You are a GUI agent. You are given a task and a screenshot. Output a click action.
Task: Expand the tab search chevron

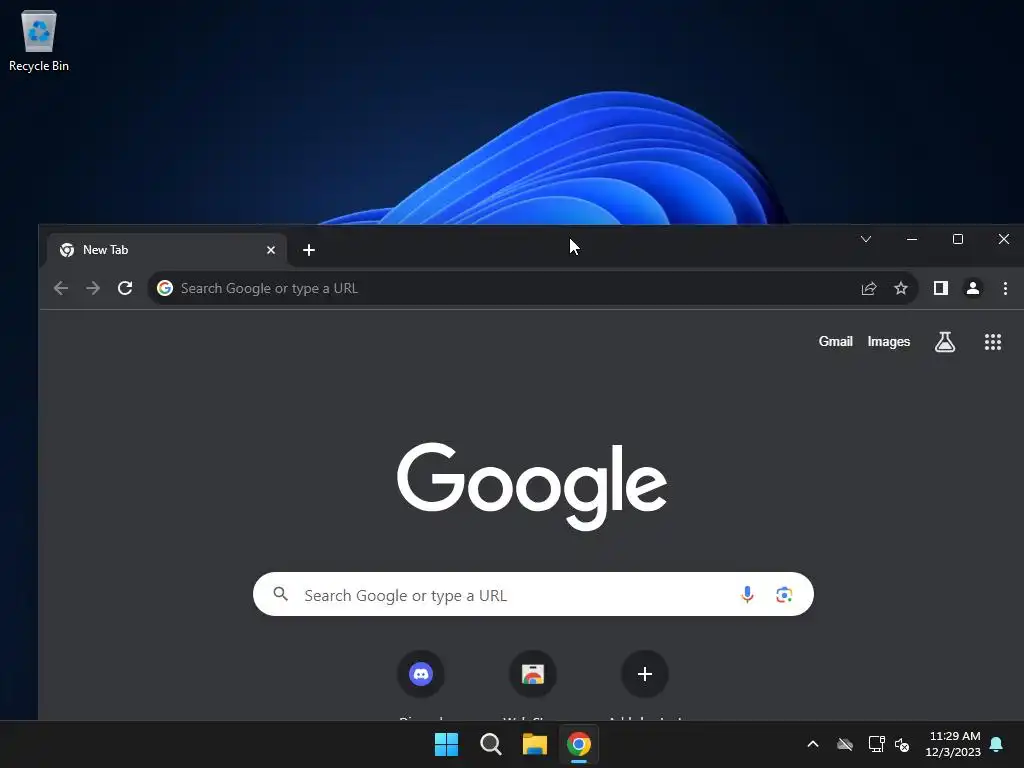866,239
